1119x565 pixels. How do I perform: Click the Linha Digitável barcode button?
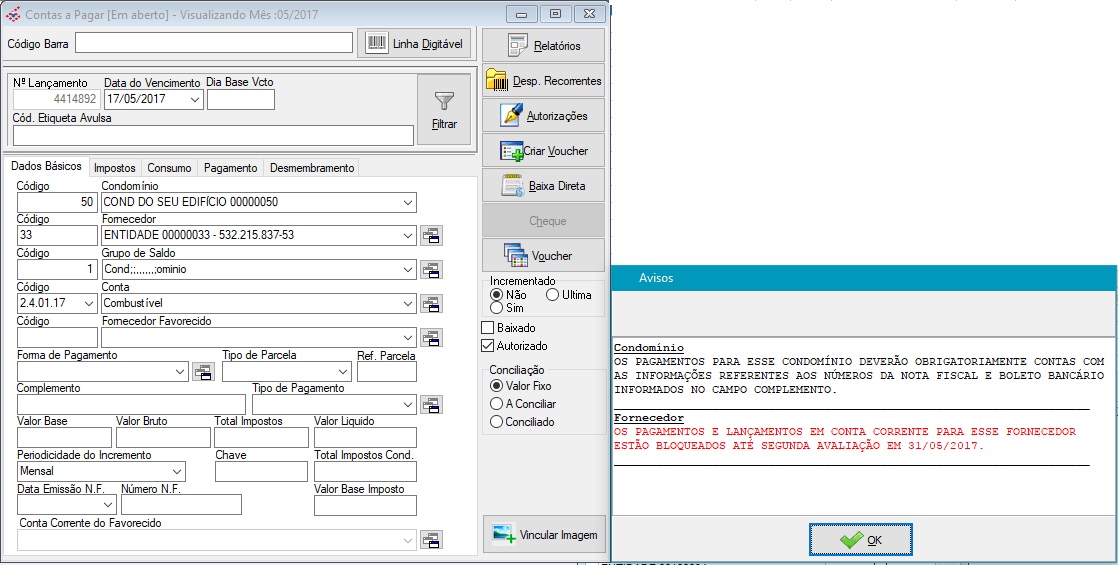click(415, 43)
